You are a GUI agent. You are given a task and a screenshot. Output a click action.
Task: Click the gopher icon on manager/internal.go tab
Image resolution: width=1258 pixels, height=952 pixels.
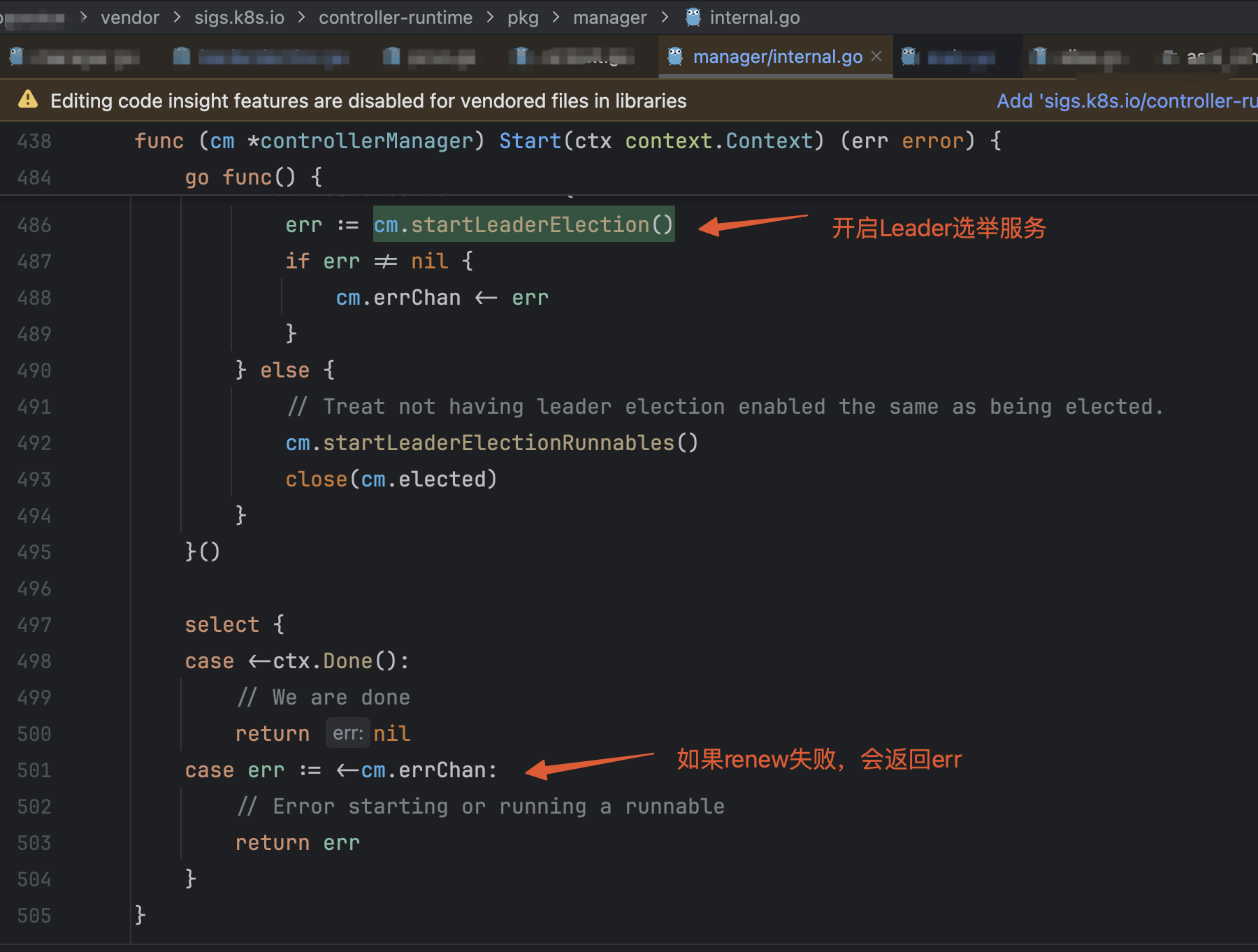coord(675,56)
